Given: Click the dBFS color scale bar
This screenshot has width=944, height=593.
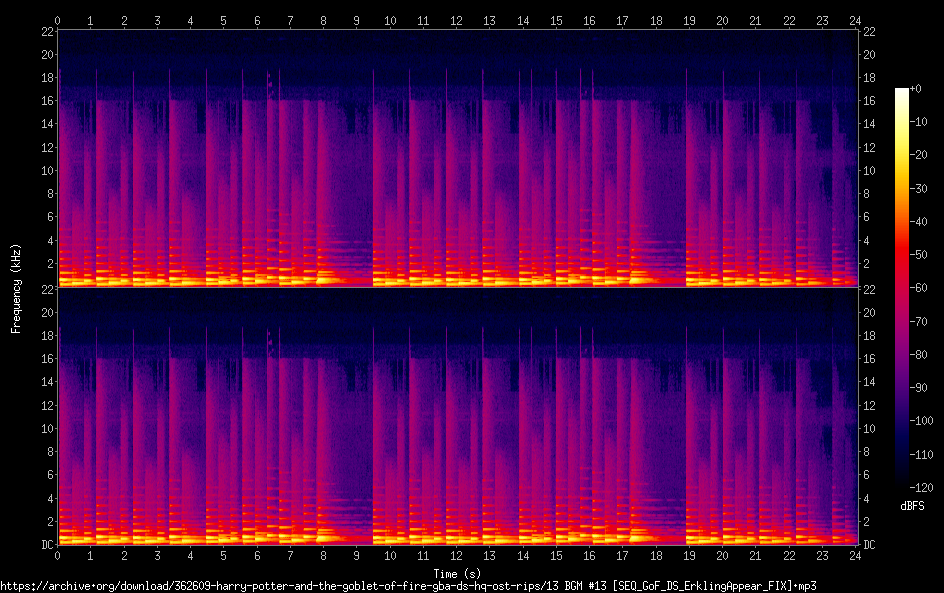Looking at the screenshot, I should 901,288.
